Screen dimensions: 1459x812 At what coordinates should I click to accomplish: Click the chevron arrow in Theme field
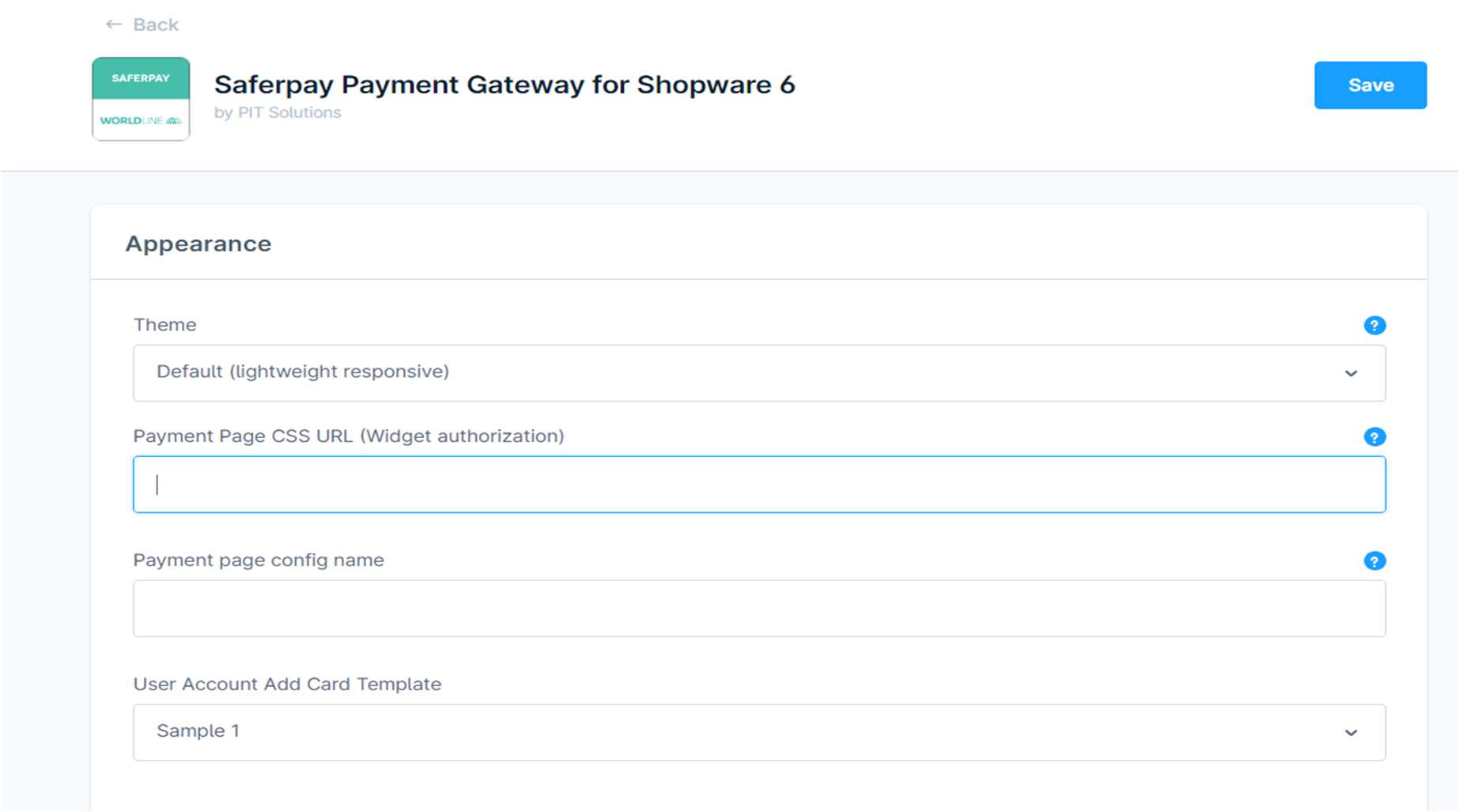pyautogui.click(x=1351, y=373)
